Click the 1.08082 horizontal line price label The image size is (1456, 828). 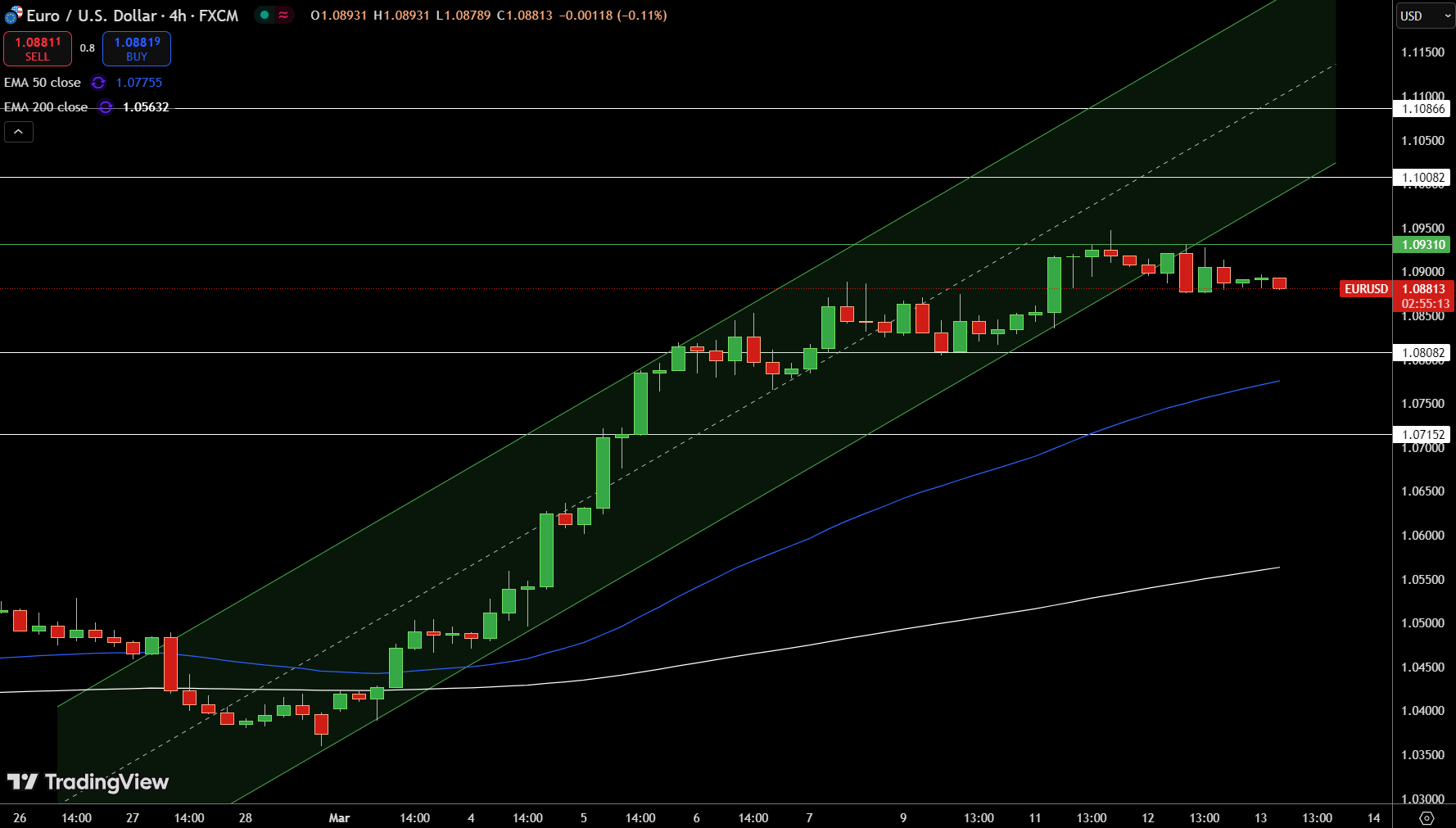coord(1422,352)
